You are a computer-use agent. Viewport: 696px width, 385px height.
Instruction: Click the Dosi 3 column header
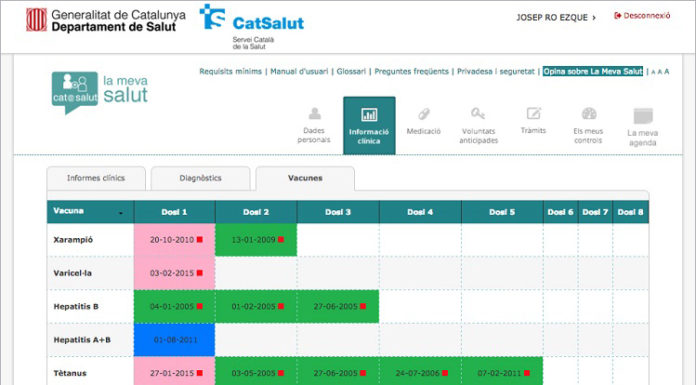338,212
